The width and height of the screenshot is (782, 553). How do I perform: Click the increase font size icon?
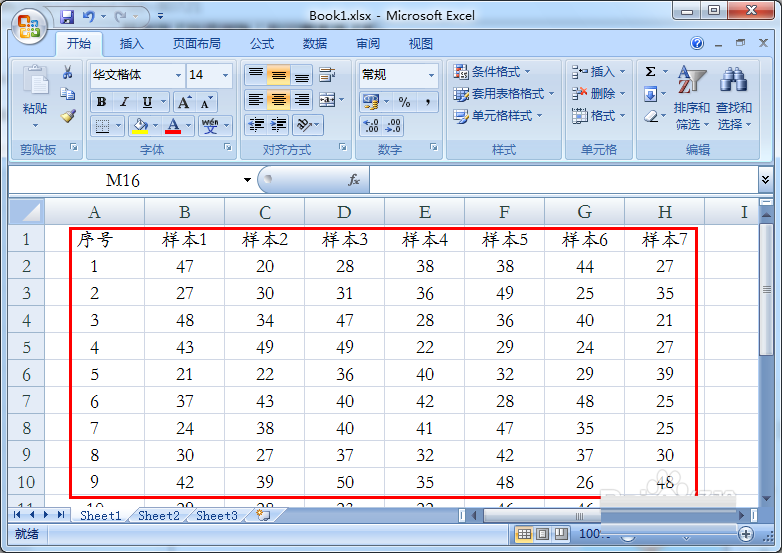coord(184,102)
